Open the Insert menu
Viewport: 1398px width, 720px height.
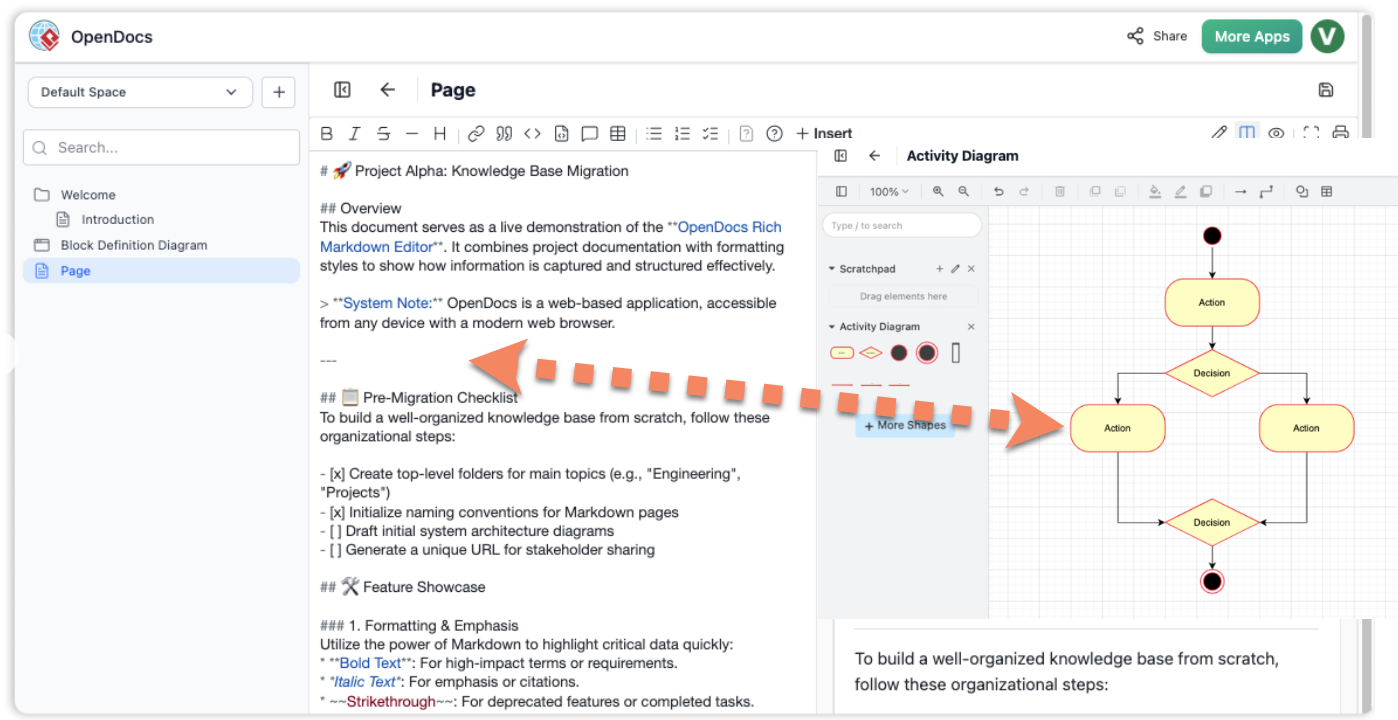coord(824,132)
